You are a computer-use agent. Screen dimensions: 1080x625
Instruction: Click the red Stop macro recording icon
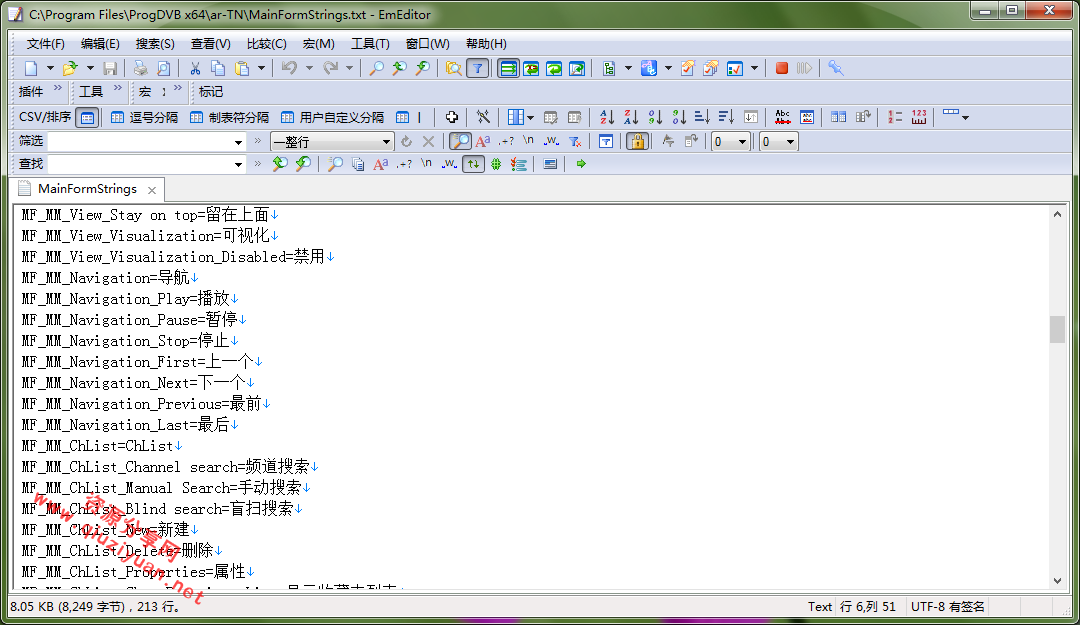click(782, 68)
